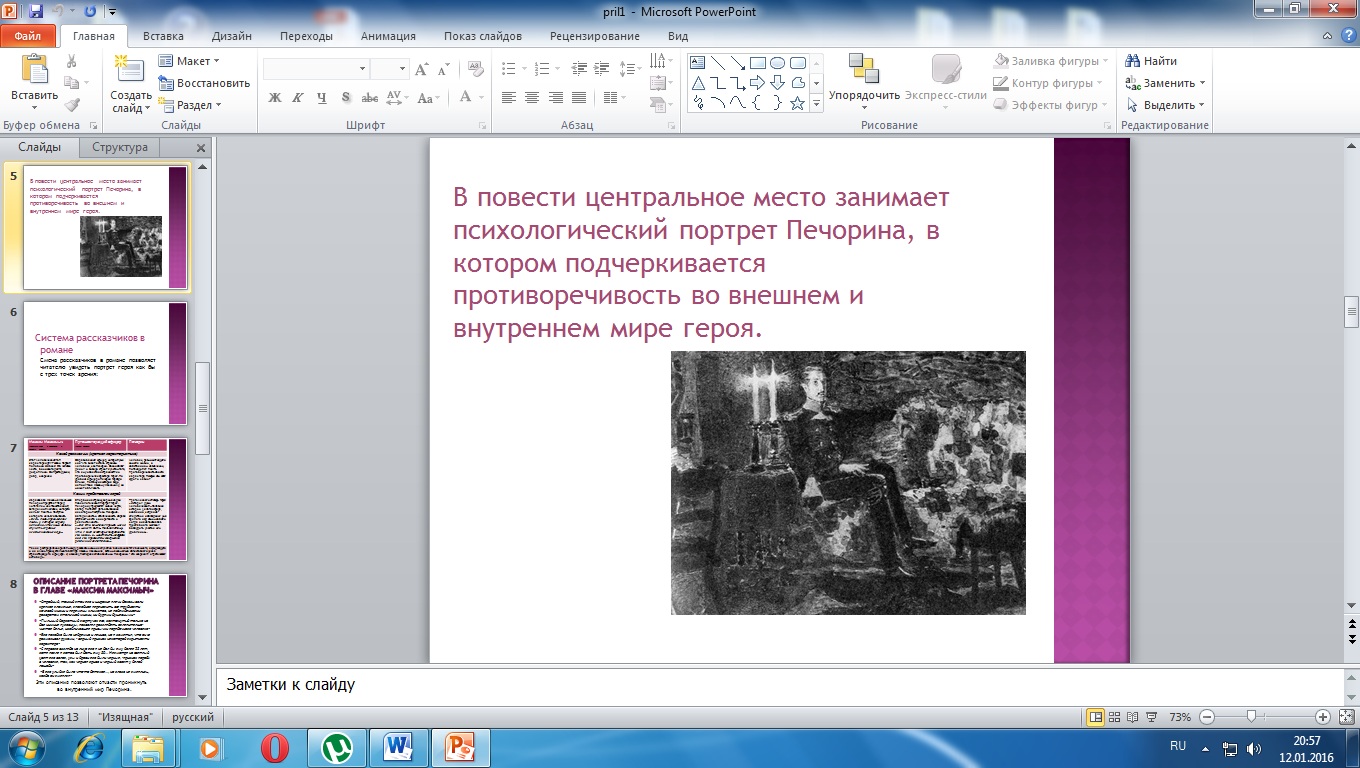Toggle Bold (Ж) formatting
The image size is (1360, 768).
click(275, 98)
